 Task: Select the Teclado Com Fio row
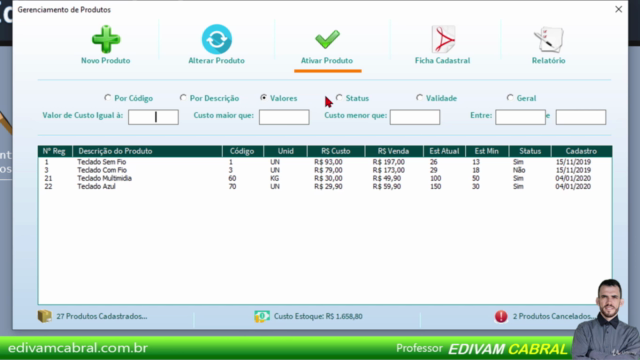pos(325,170)
